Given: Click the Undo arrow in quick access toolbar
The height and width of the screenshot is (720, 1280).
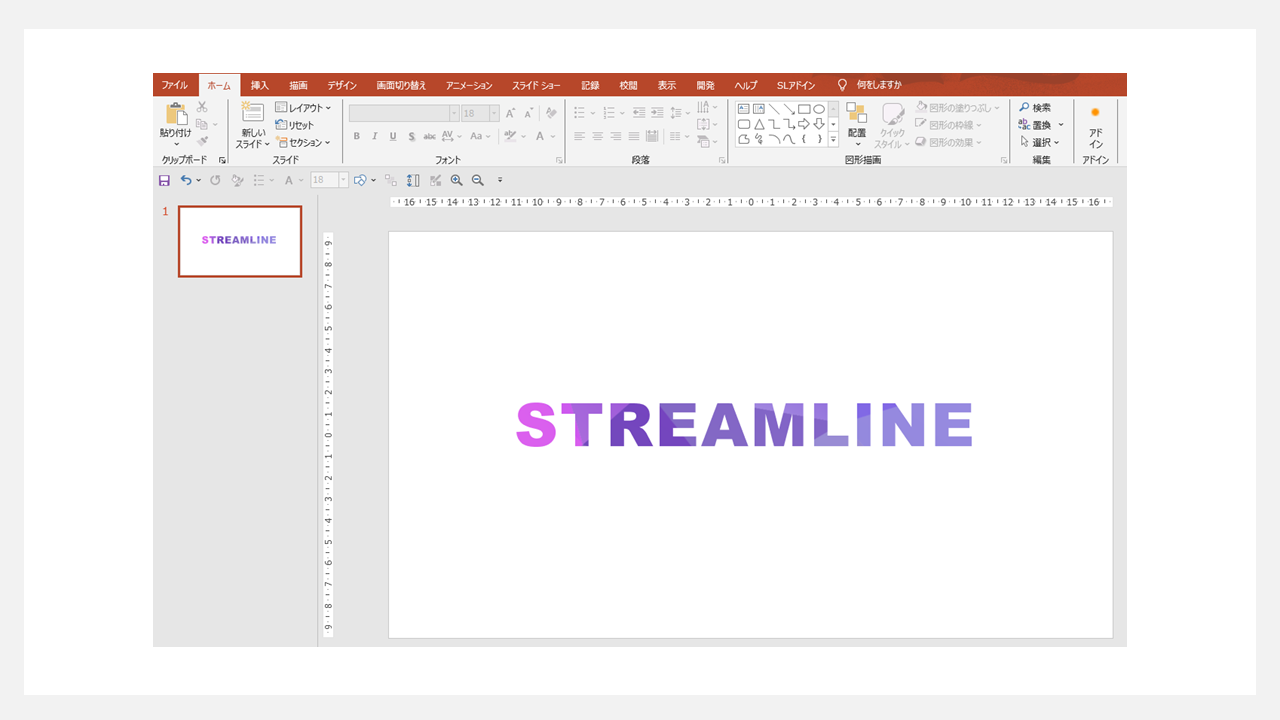Looking at the screenshot, I should 186,180.
